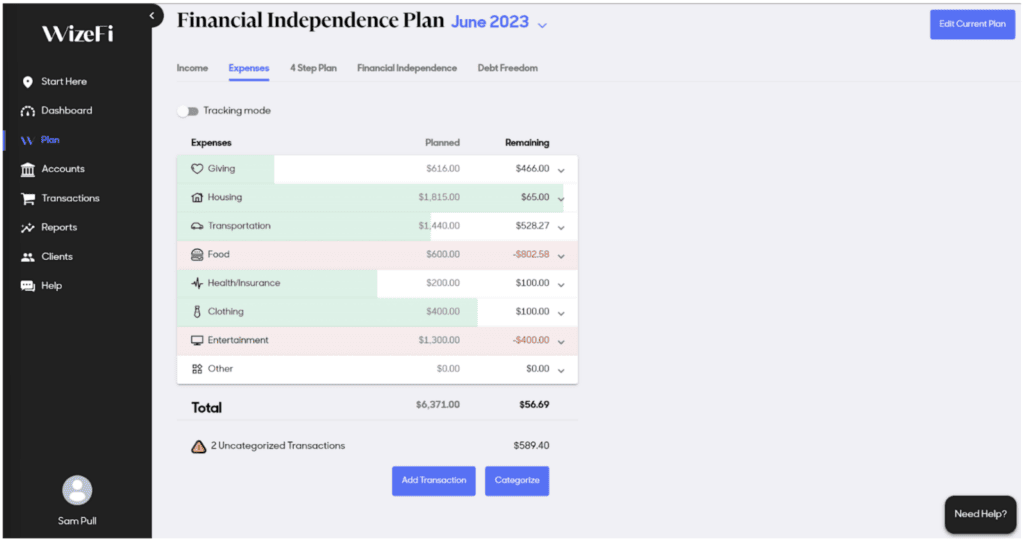Expand the Food expense row chevron

(561, 256)
